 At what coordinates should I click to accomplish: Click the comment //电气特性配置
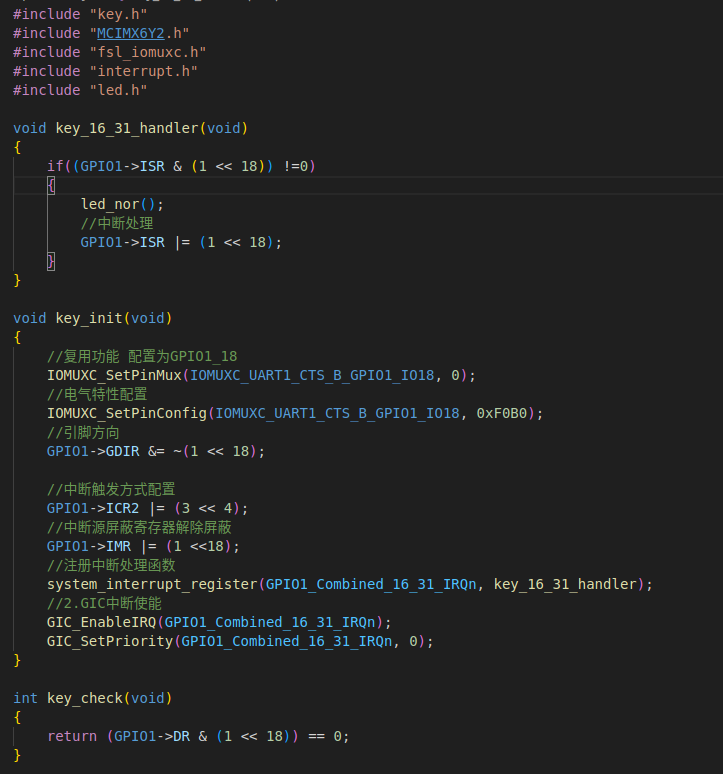[x=97, y=394]
